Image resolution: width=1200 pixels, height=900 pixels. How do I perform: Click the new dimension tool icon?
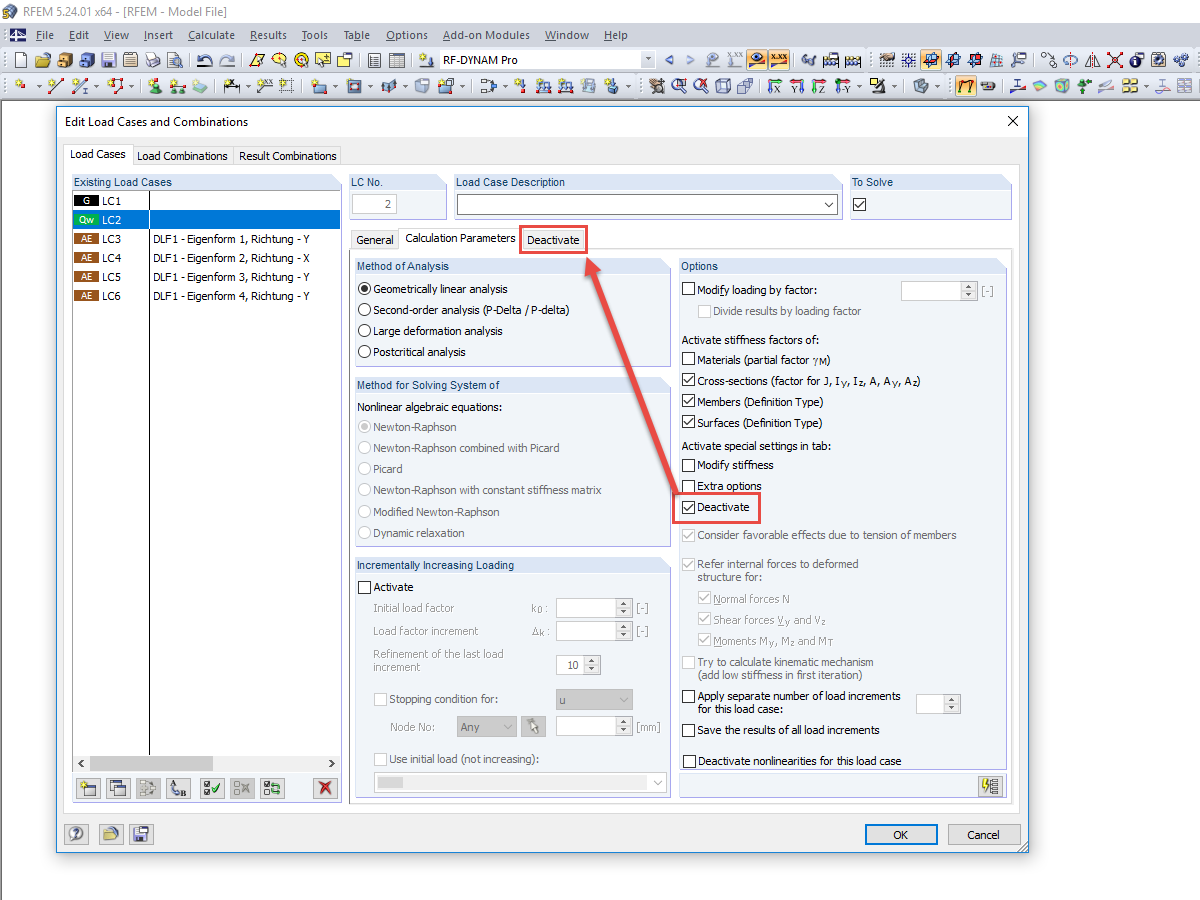point(231,86)
